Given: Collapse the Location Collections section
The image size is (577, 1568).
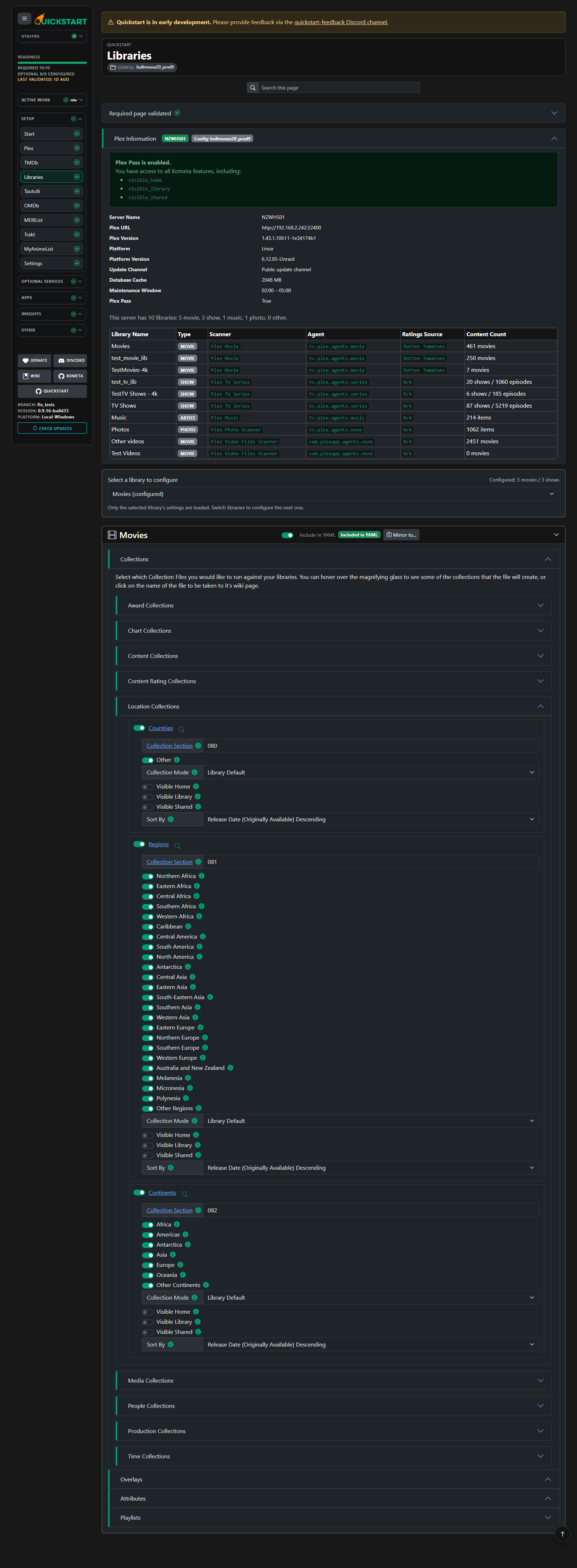Looking at the screenshot, I should [334, 707].
